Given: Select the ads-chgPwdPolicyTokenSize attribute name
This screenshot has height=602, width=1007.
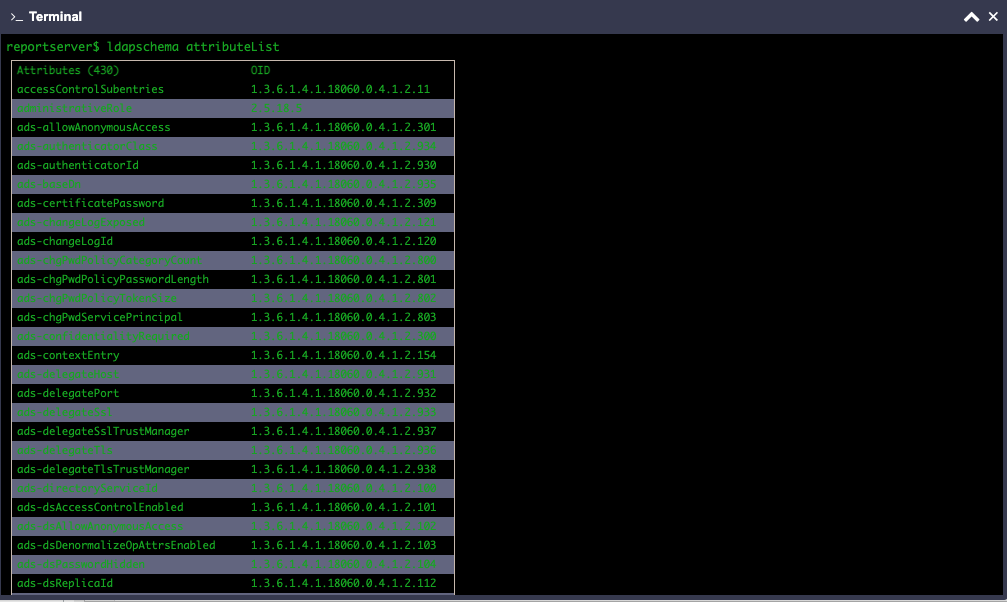Looking at the screenshot, I should click(x=97, y=298).
